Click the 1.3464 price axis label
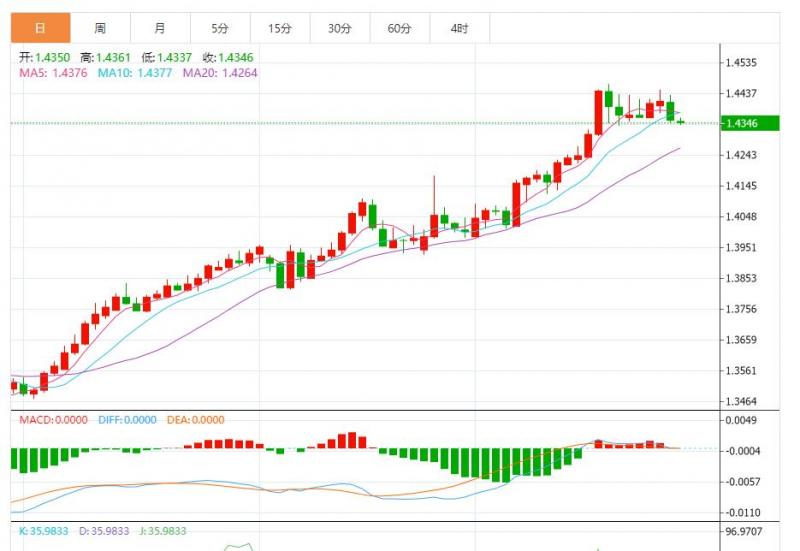 point(741,402)
